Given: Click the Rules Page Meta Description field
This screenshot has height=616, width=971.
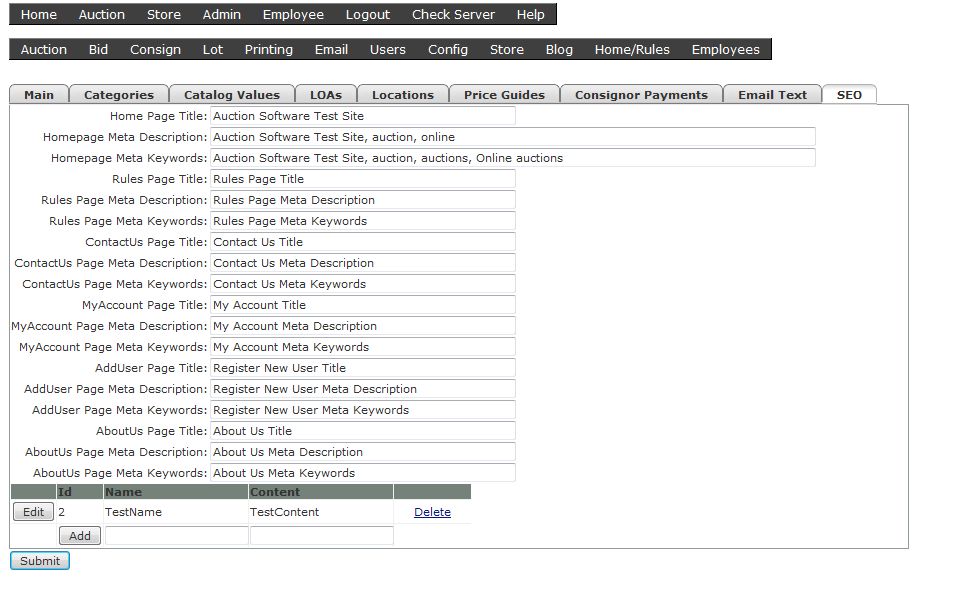Looking at the screenshot, I should [x=363, y=200].
